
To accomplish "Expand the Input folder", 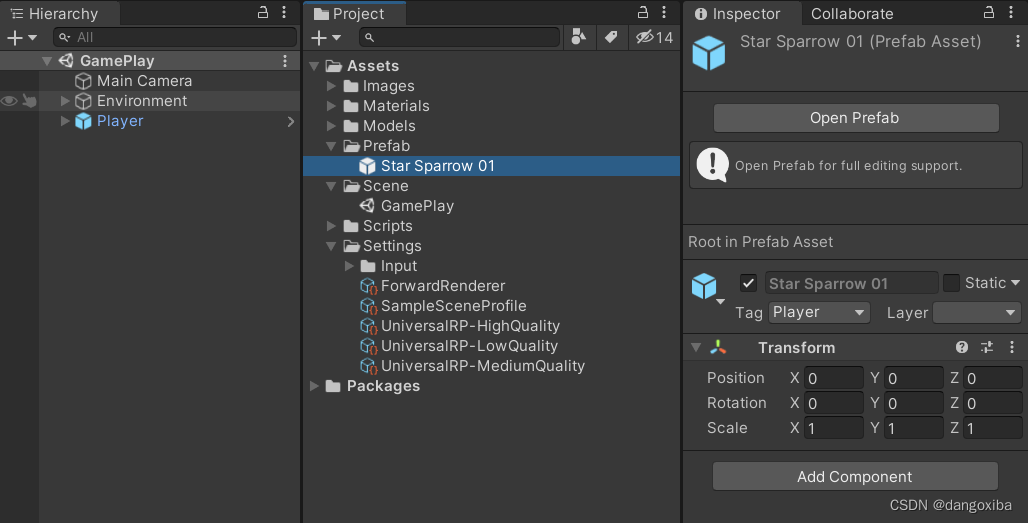I will 349,266.
